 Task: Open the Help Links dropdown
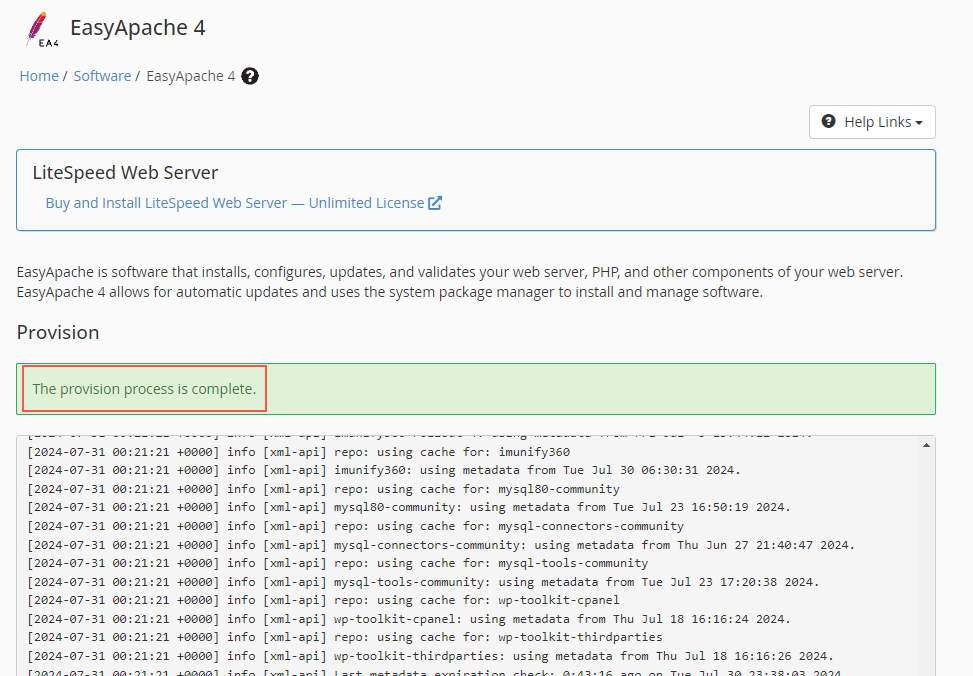(872, 122)
